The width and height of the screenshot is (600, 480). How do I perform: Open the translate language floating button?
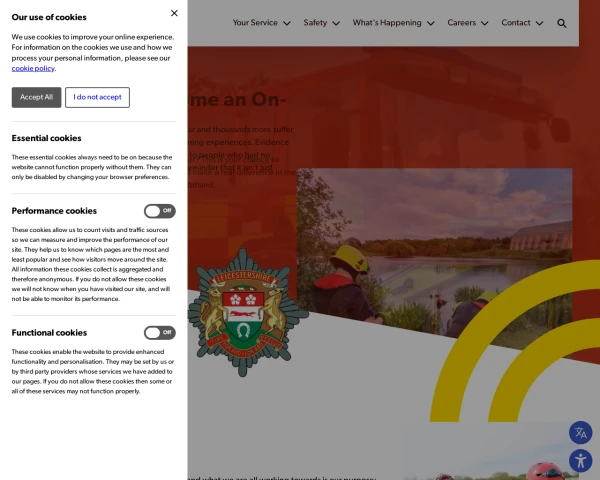580,433
